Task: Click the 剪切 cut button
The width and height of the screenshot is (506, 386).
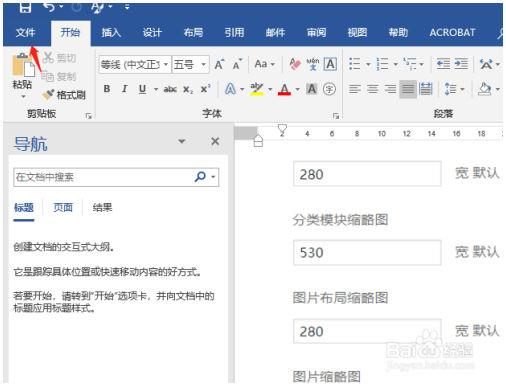Action: coord(60,58)
